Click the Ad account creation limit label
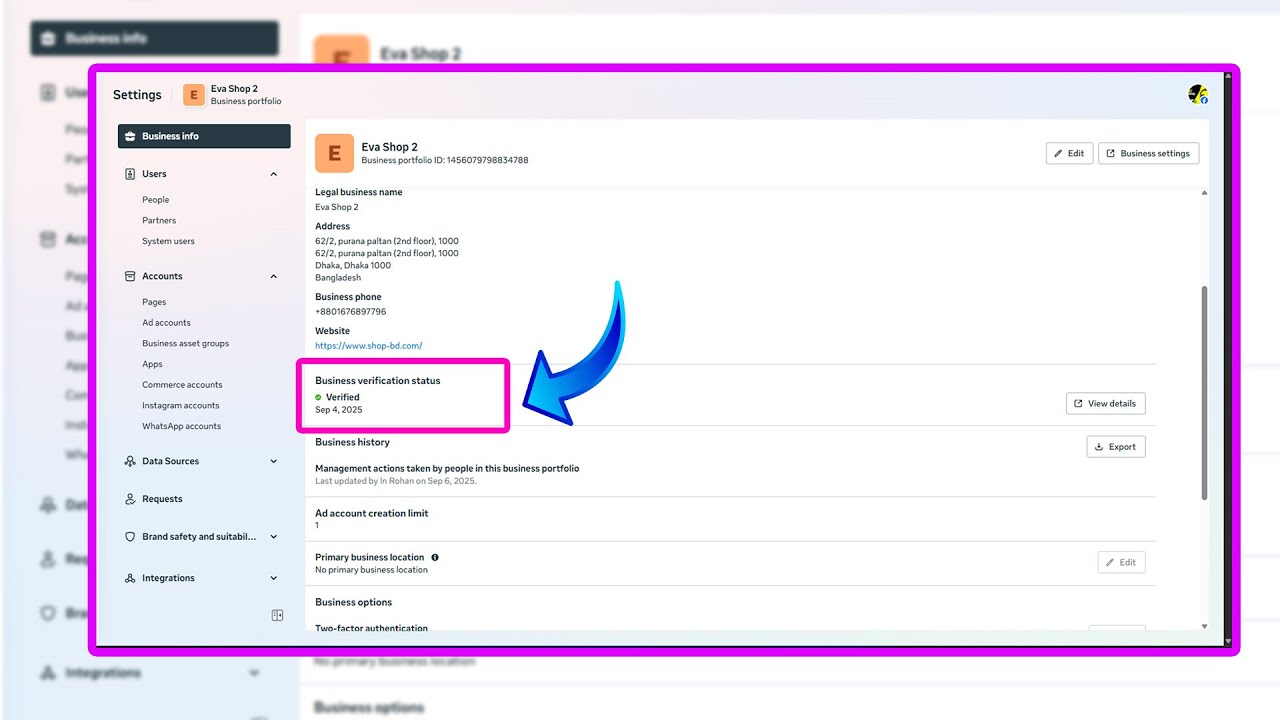Screen dimensions: 1280x720 coord(371,513)
